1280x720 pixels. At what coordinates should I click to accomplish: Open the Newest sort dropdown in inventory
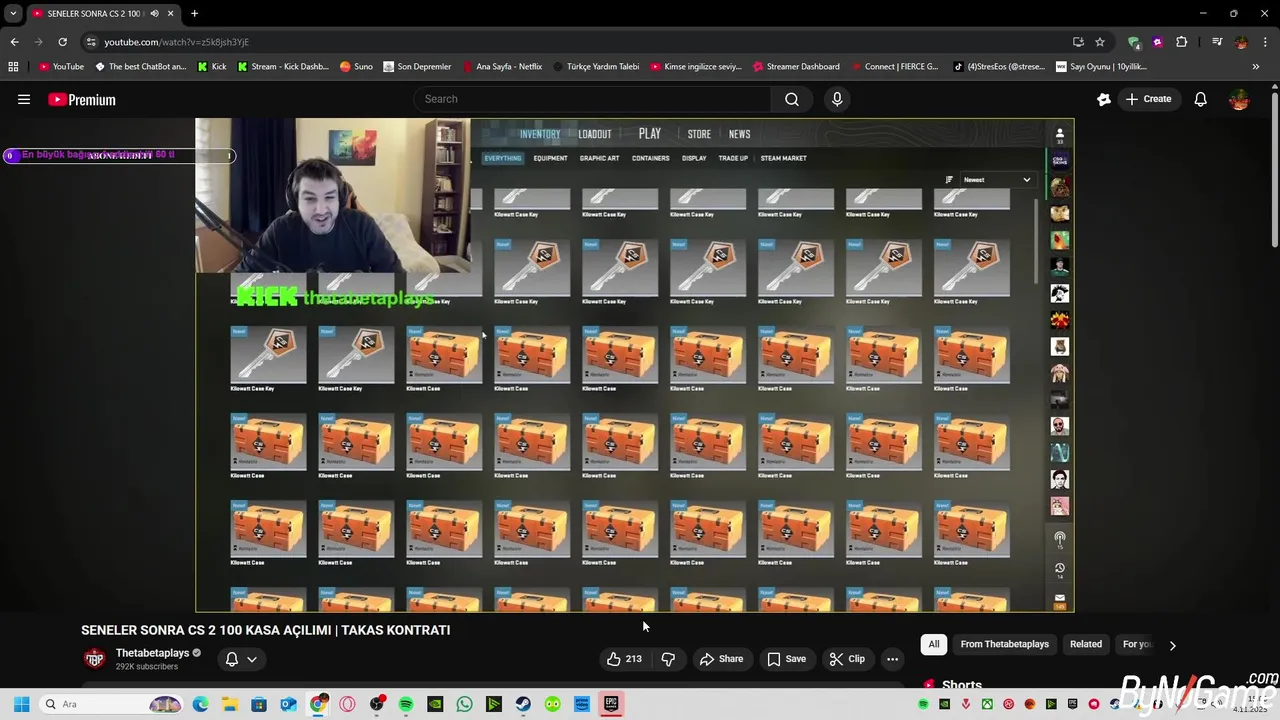pyautogui.click(x=996, y=180)
